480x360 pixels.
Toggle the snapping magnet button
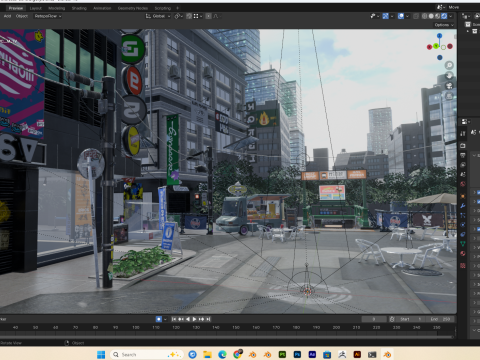(x=189, y=16)
